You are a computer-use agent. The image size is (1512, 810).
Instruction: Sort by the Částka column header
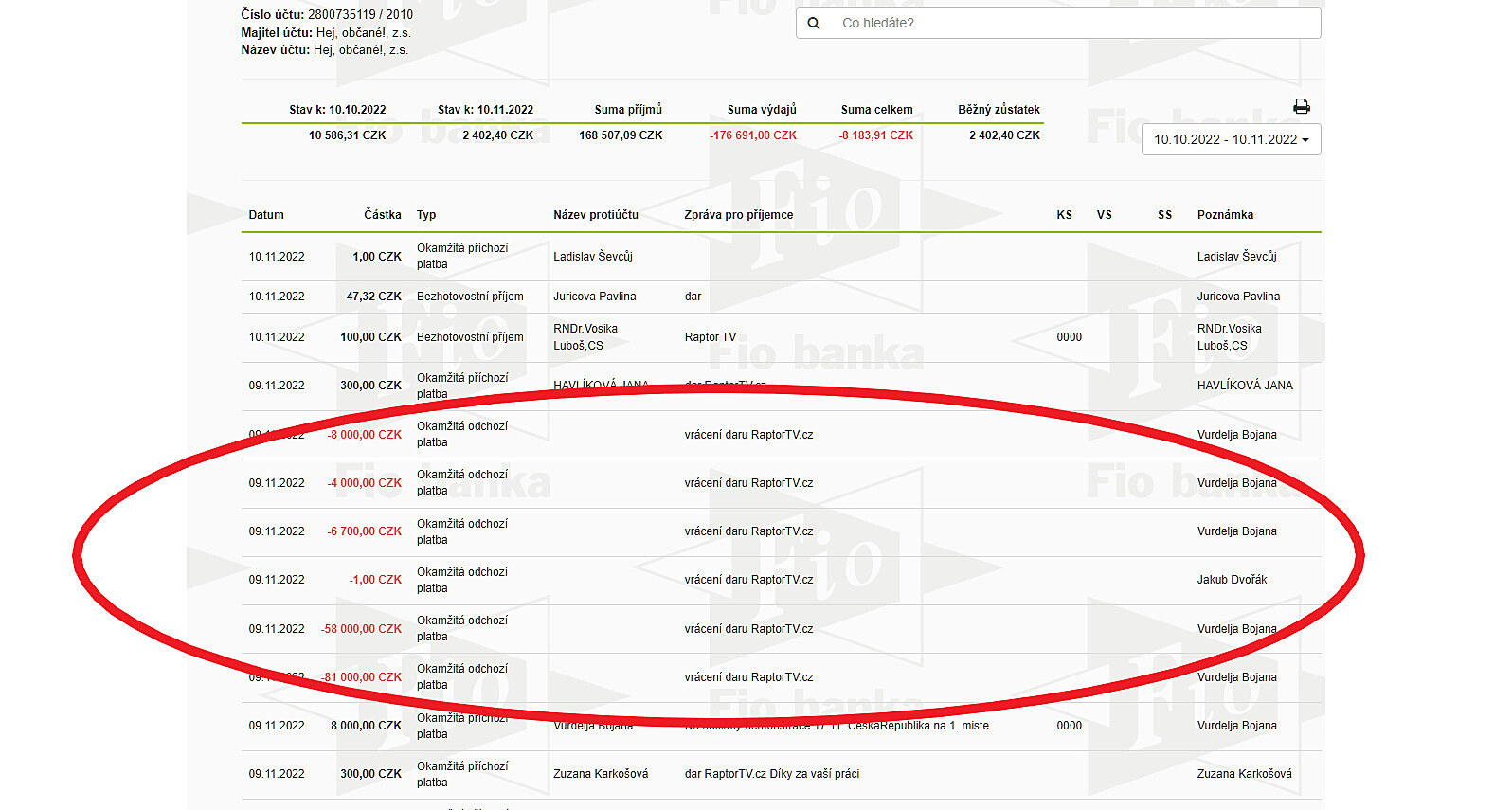coord(382,215)
